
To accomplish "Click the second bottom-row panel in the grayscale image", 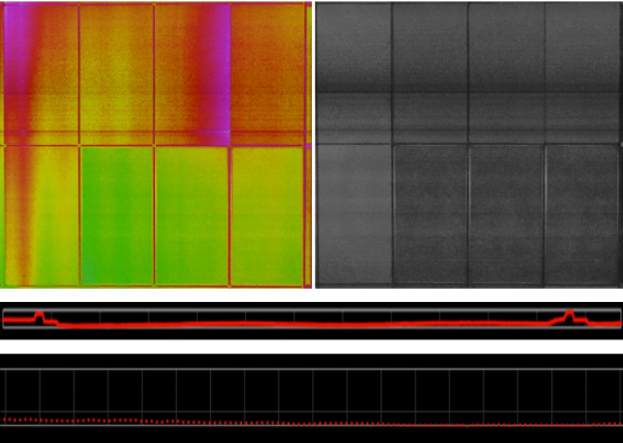I will tap(430, 214).
